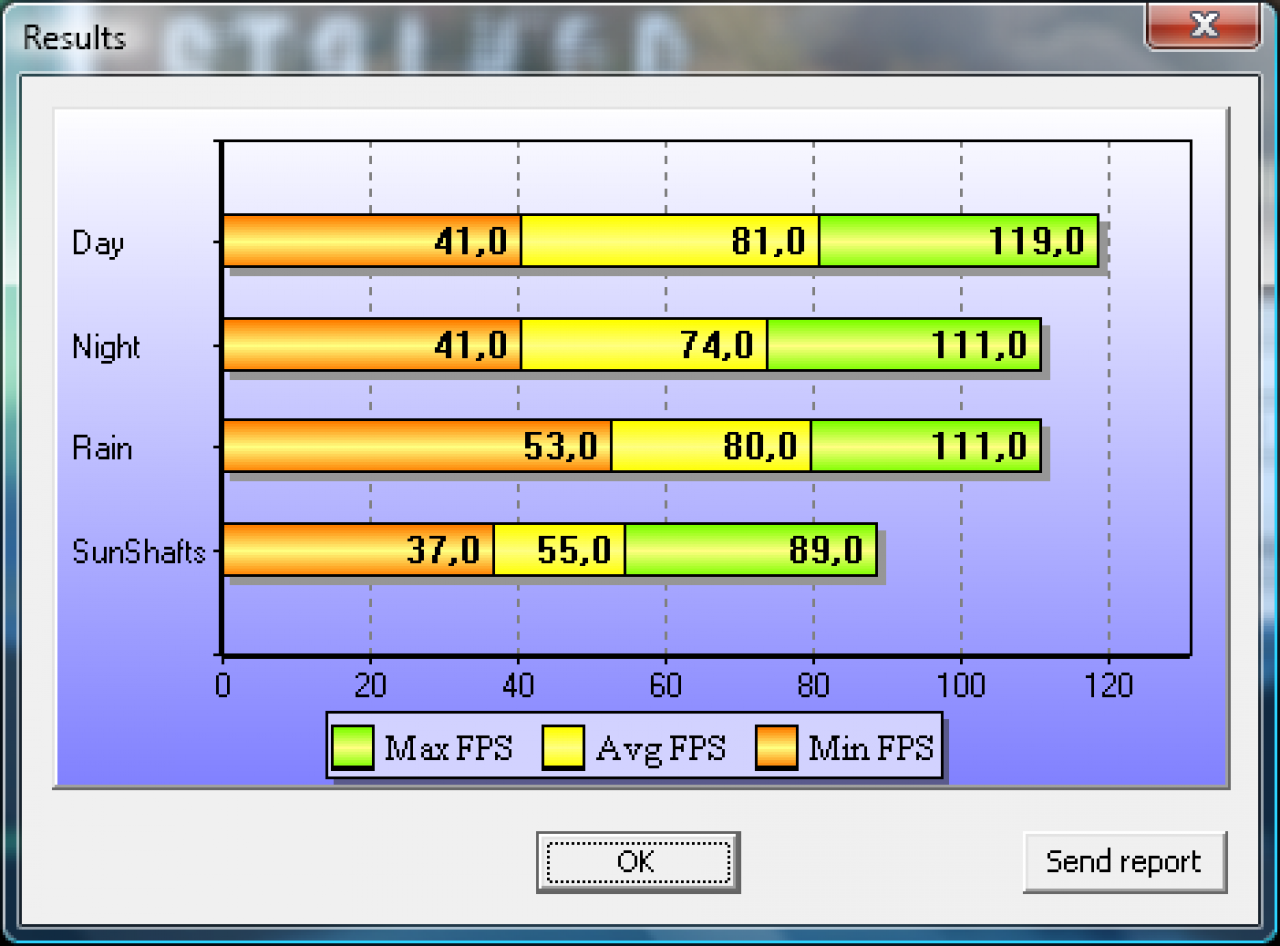Click the green Max FPS legend swatch
Image resolution: width=1280 pixels, height=946 pixels.
coord(352,747)
